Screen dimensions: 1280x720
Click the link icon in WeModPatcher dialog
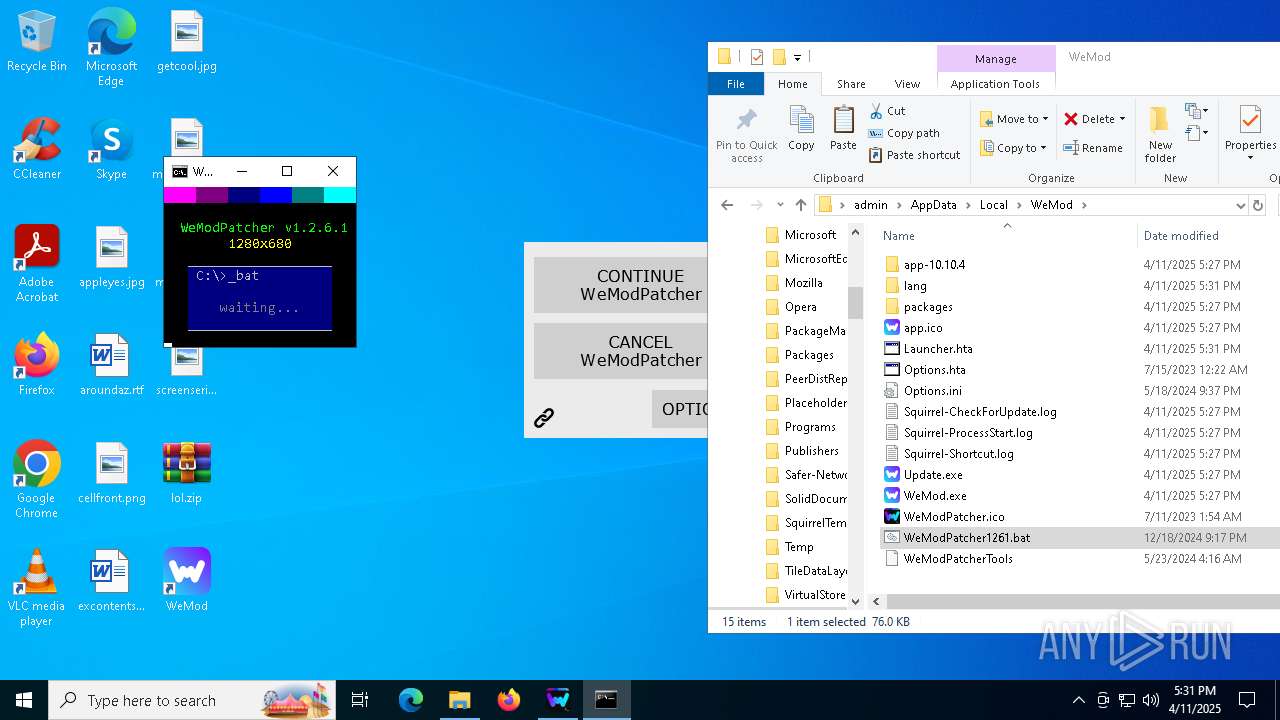(x=544, y=418)
